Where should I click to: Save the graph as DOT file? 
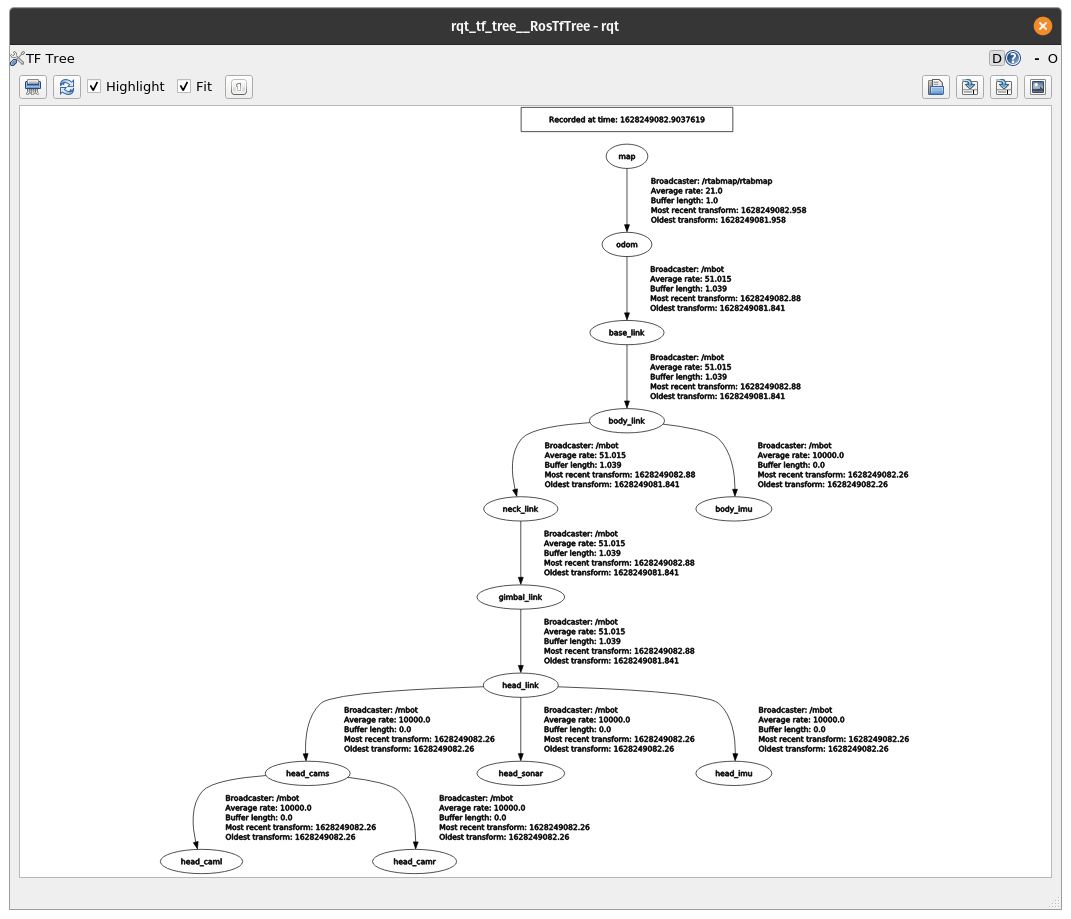(970, 87)
